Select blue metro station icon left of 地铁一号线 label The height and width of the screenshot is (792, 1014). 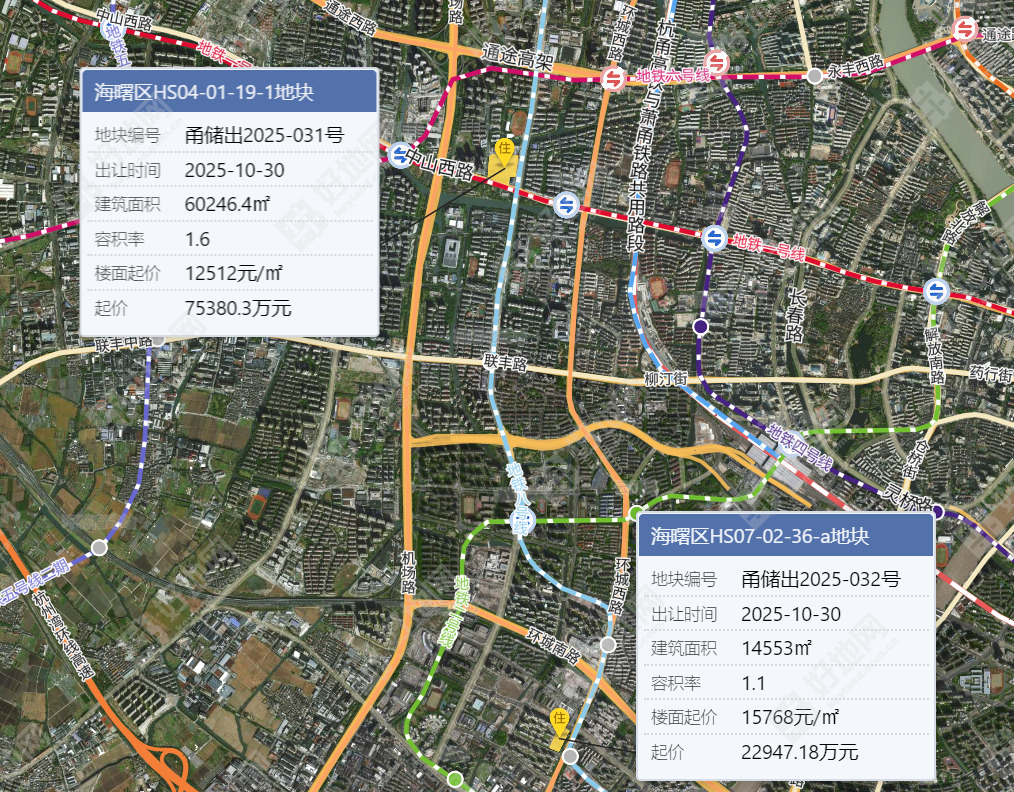tap(713, 238)
